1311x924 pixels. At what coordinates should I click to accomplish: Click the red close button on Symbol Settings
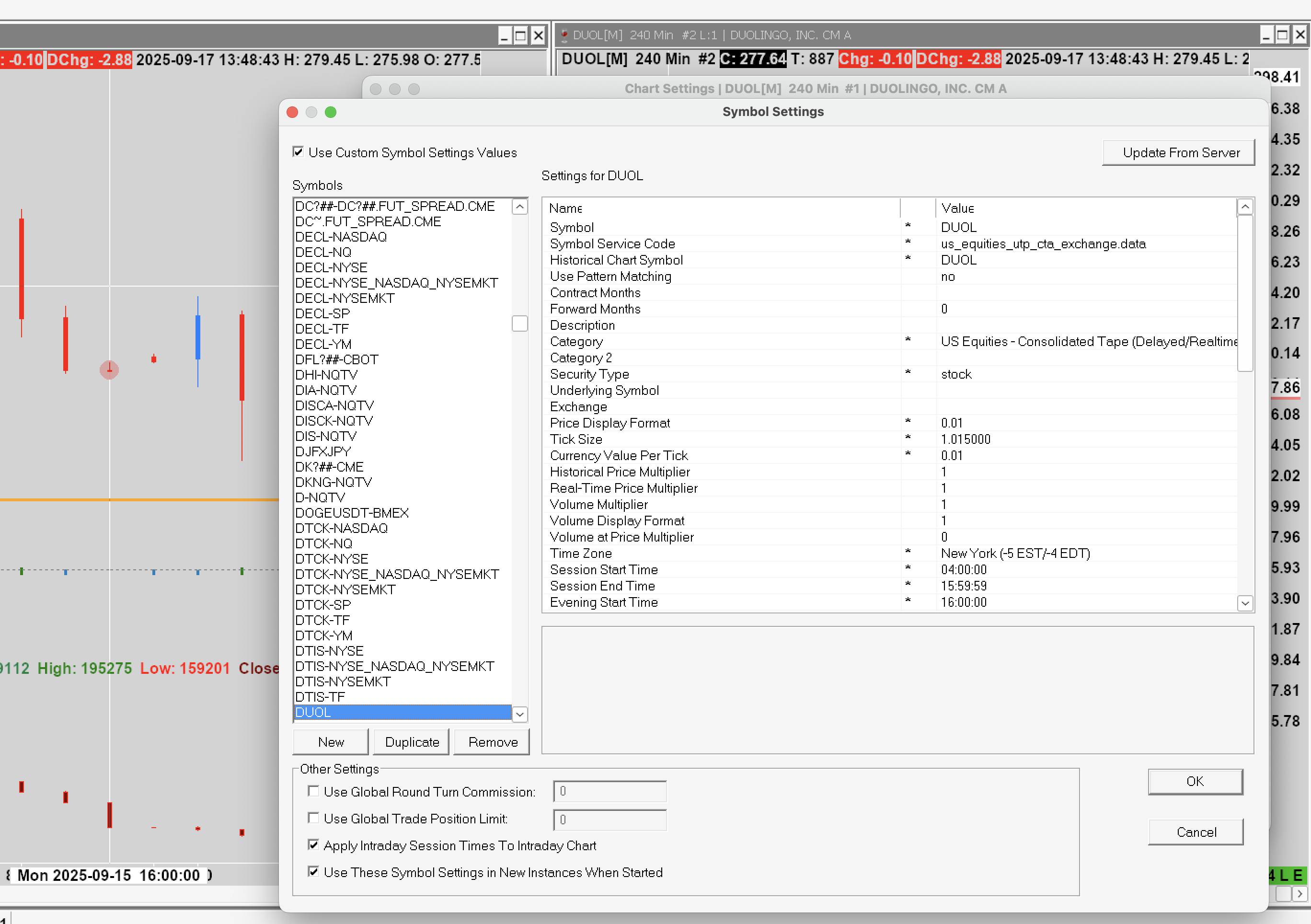pos(292,112)
